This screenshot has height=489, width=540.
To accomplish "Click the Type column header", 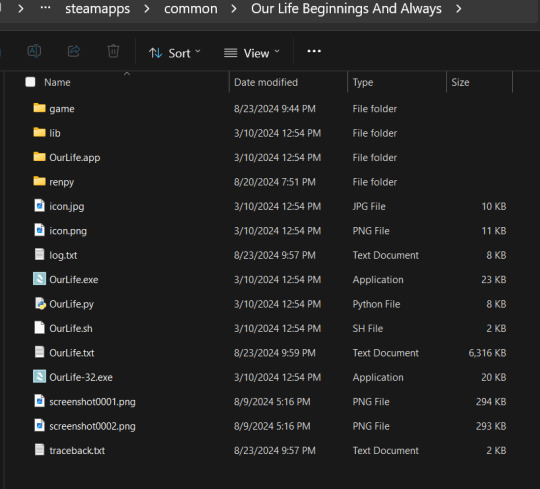I will point(363,82).
